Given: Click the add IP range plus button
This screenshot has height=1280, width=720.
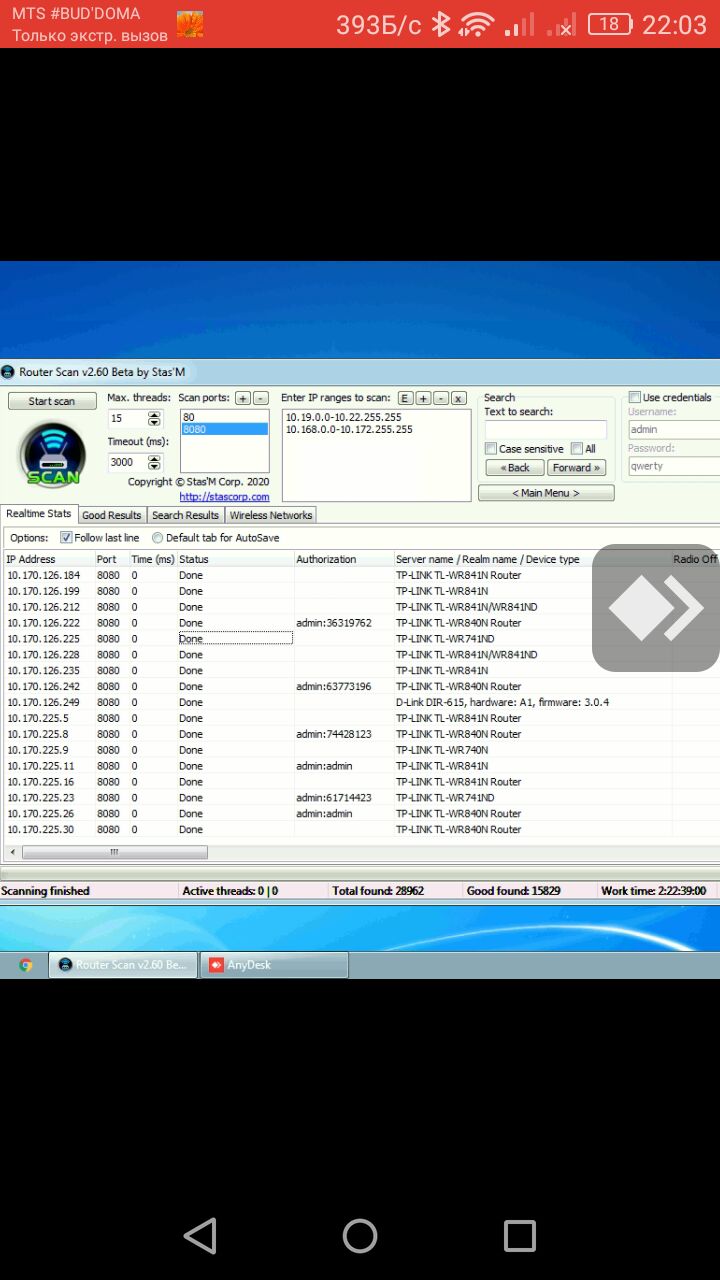Looking at the screenshot, I should tap(423, 398).
